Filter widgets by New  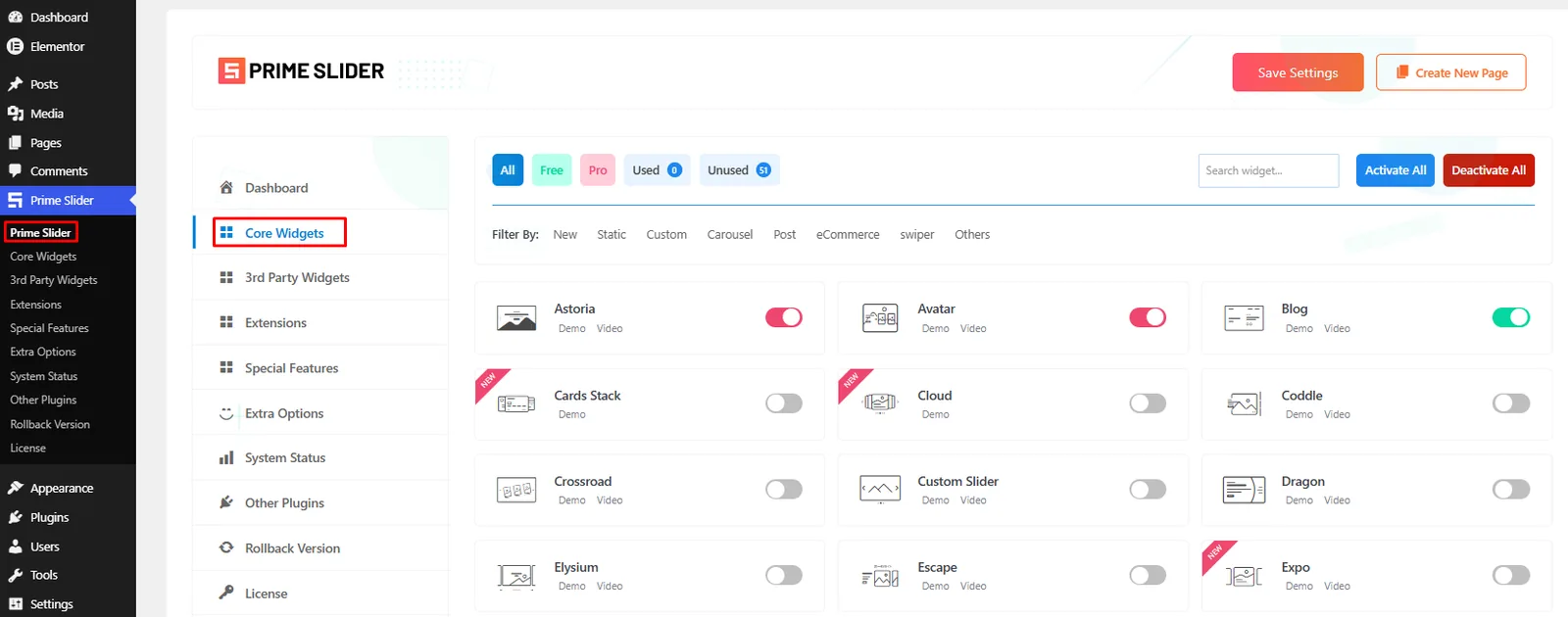565,235
